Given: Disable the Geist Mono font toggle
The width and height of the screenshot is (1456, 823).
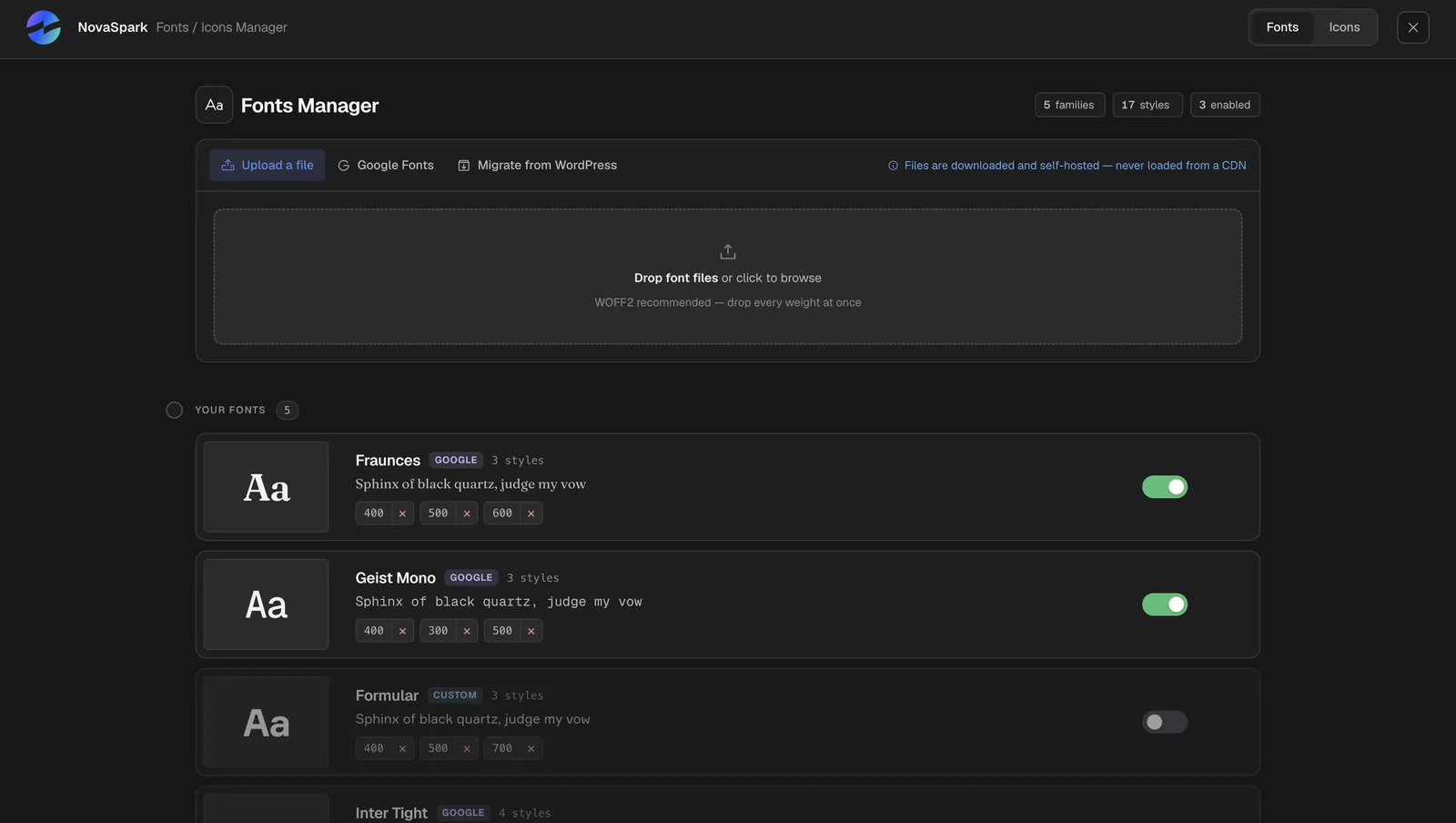Looking at the screenshot, I should (x=1165, y=605).
